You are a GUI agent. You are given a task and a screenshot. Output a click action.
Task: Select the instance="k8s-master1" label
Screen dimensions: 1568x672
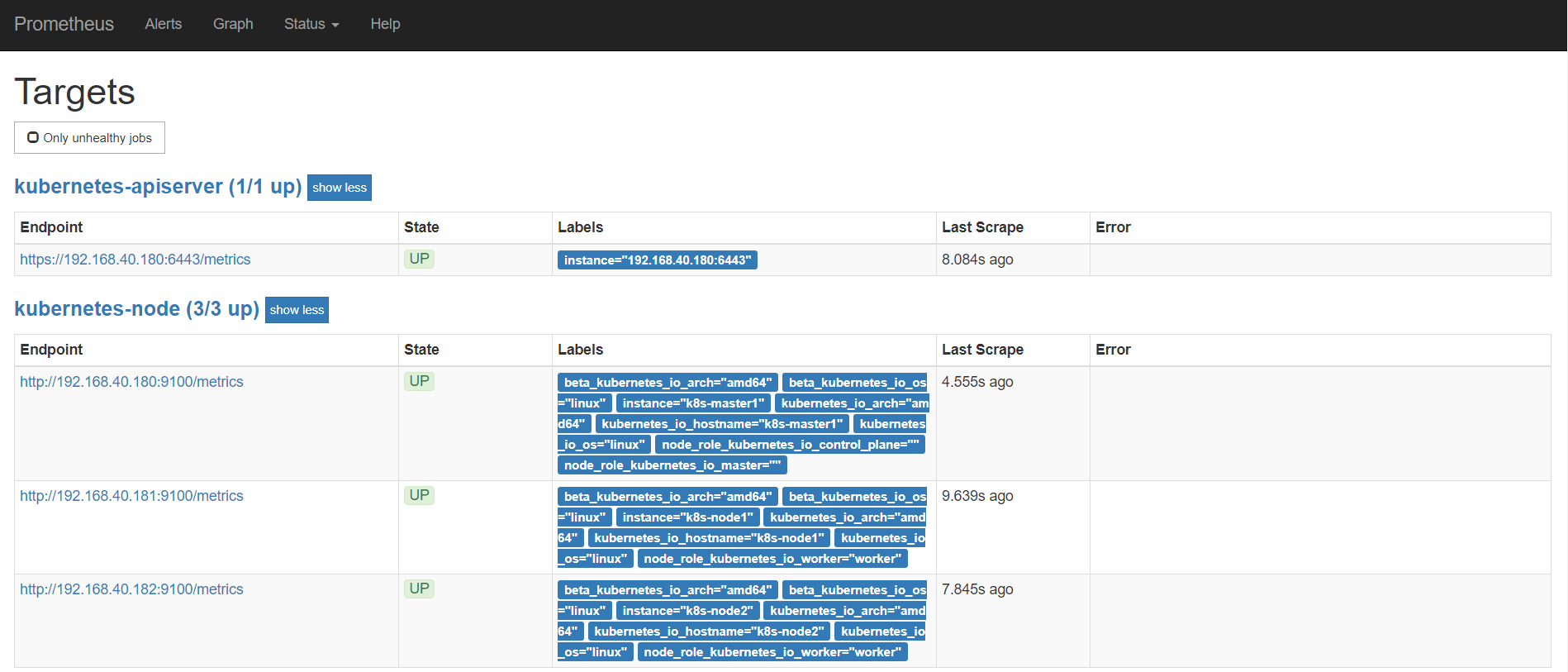point(693,403)
